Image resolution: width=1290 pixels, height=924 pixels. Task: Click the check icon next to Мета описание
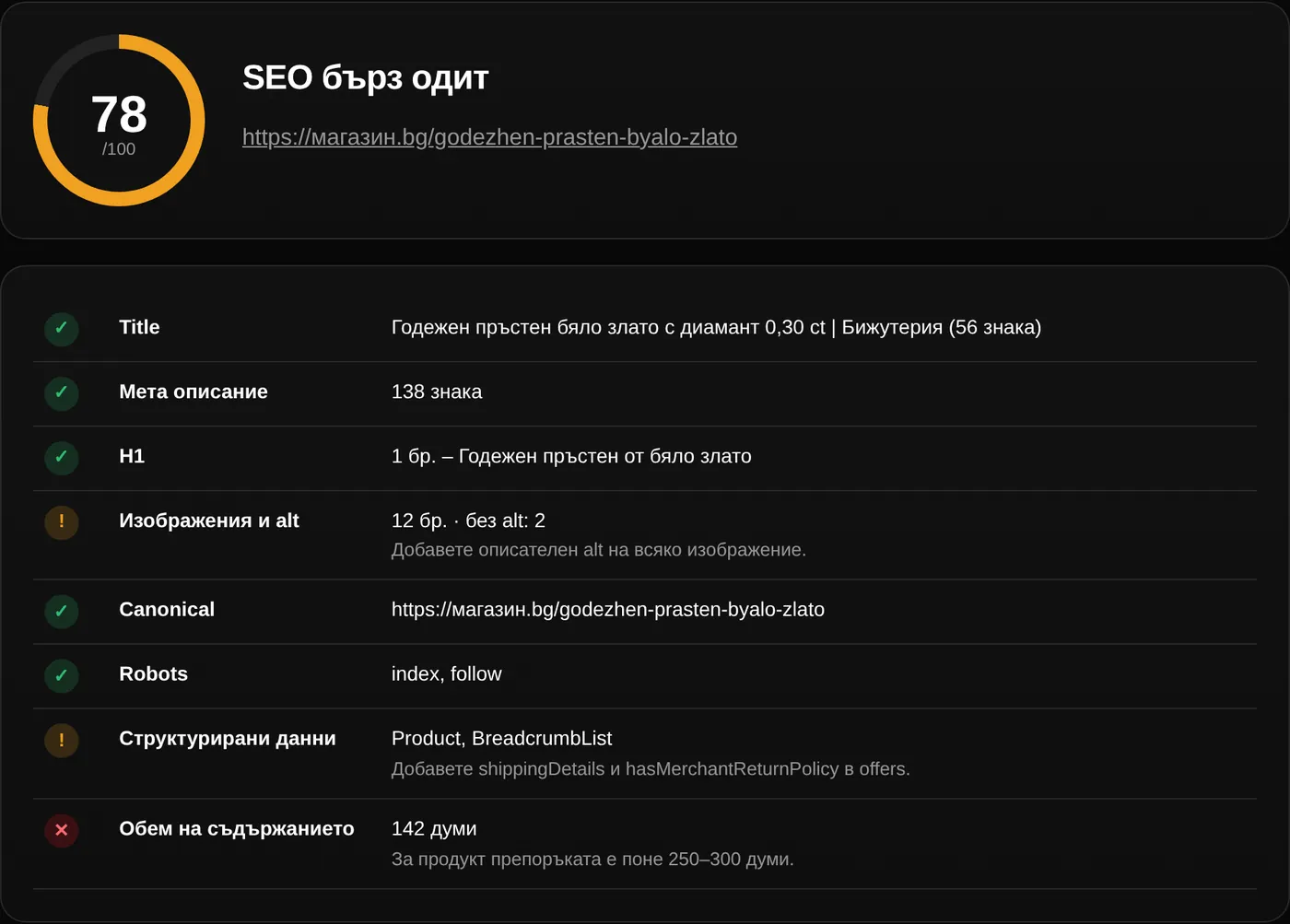point(62,393)
